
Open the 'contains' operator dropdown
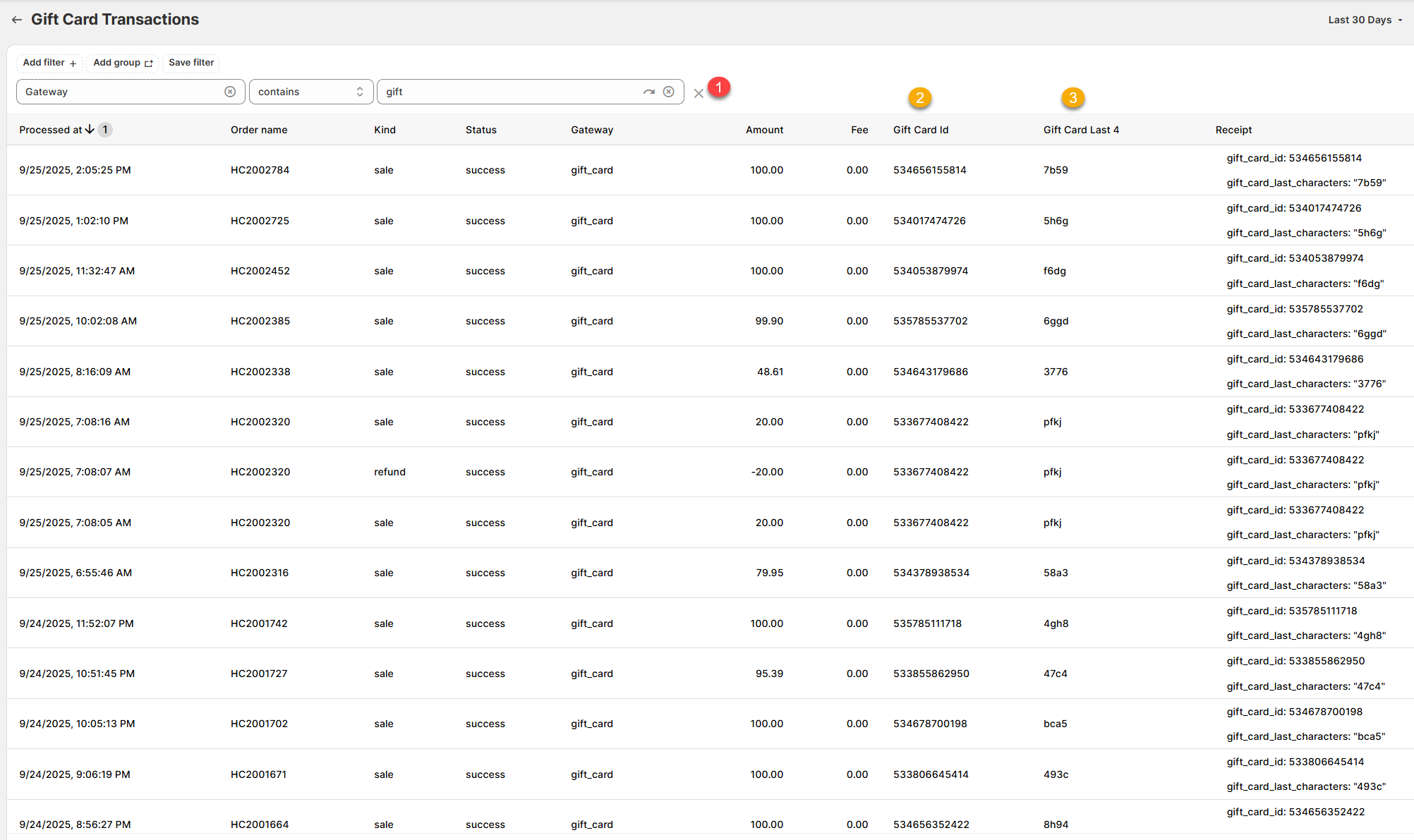click(310, 92)
